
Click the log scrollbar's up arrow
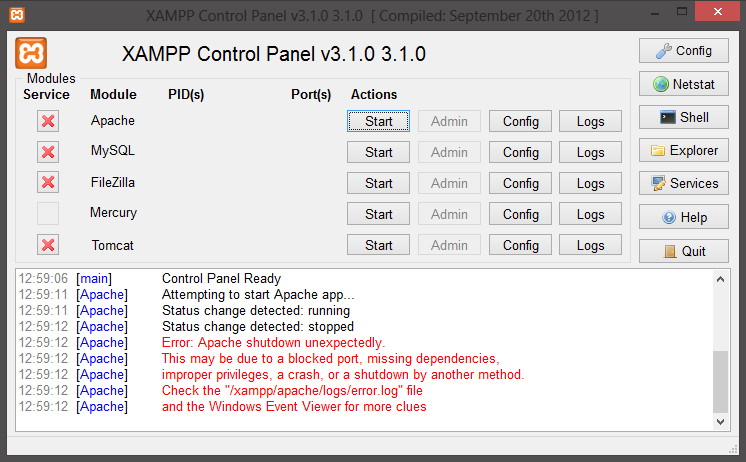point(721,278)
